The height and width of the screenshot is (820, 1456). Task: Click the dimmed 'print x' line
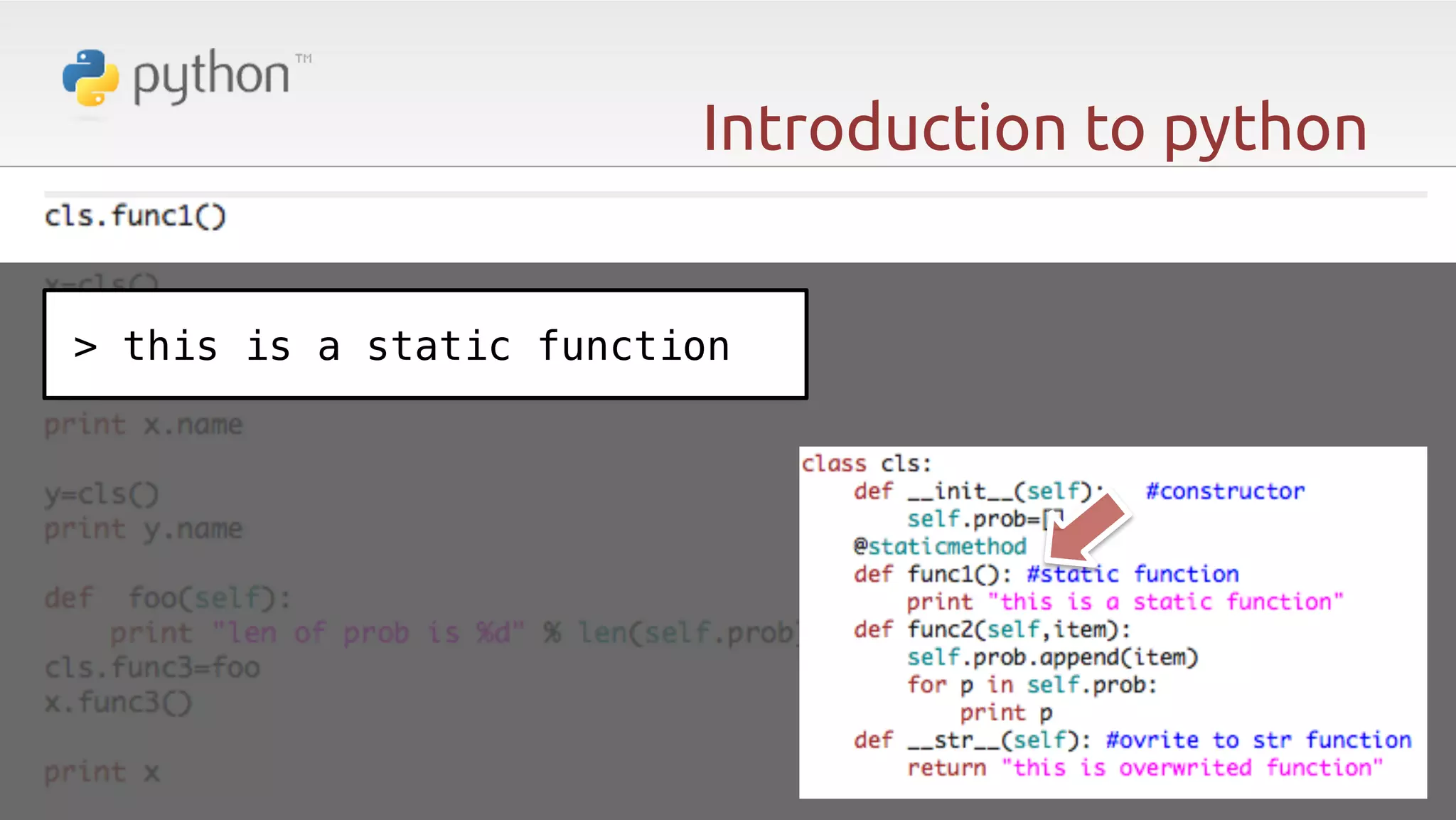[102, 772]
